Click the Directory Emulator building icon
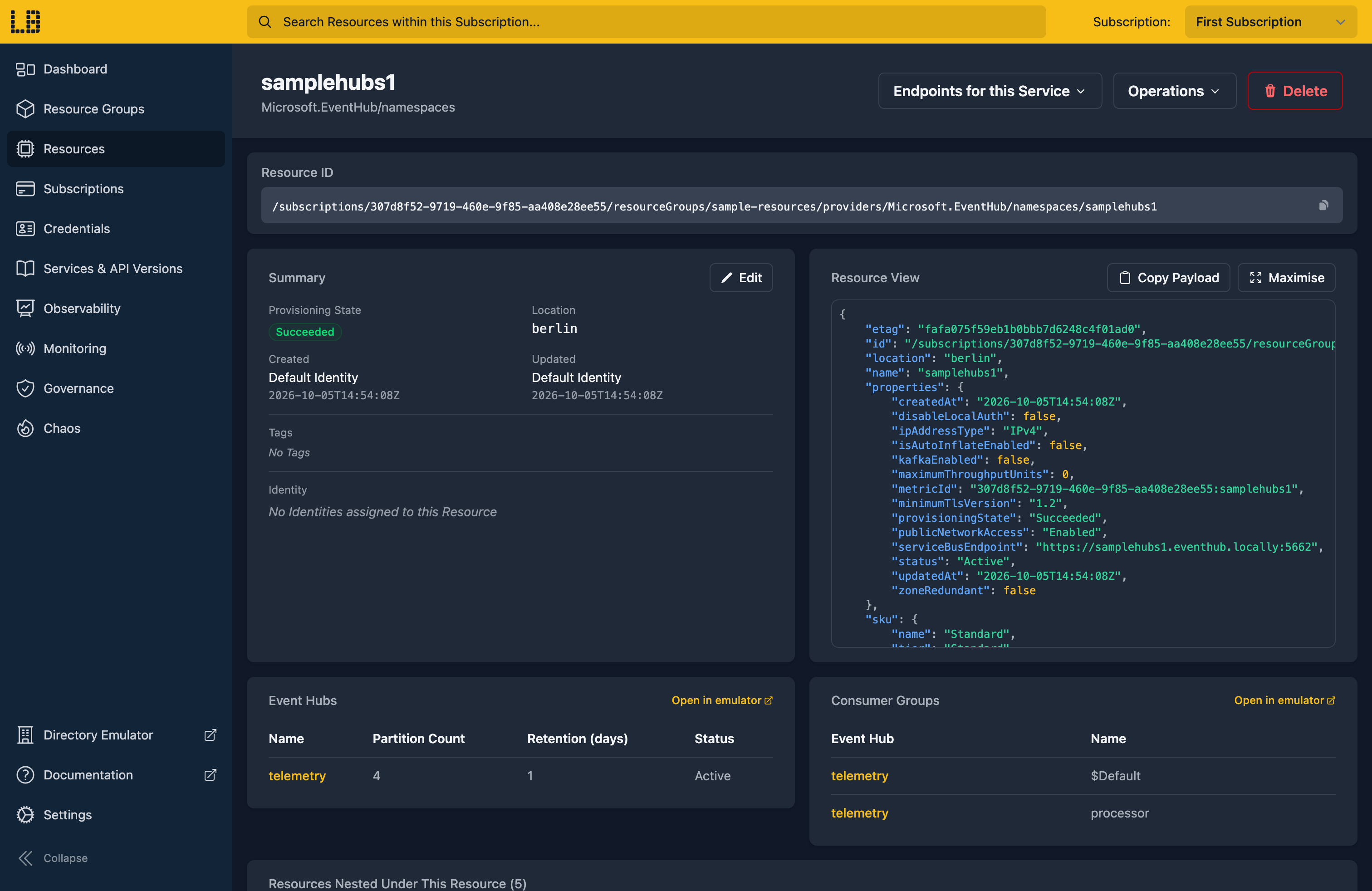 coord(25,735)
